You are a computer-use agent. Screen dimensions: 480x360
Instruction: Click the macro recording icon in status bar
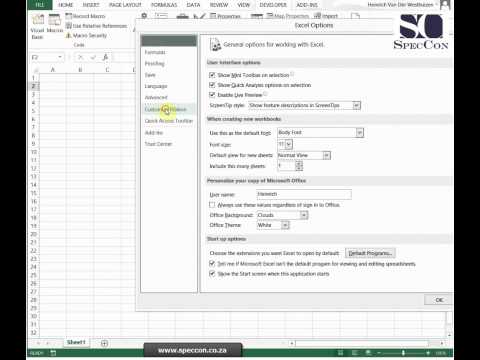click(53, 353)
